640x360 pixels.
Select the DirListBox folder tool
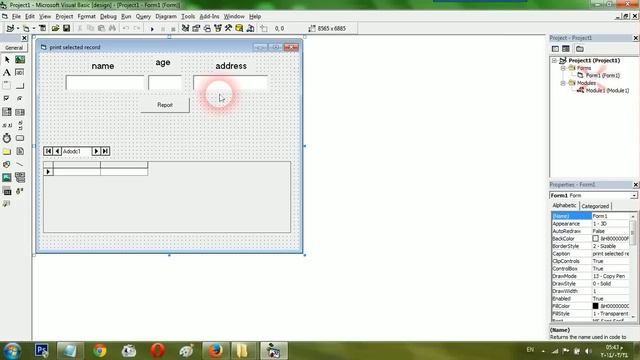(7, 151)
